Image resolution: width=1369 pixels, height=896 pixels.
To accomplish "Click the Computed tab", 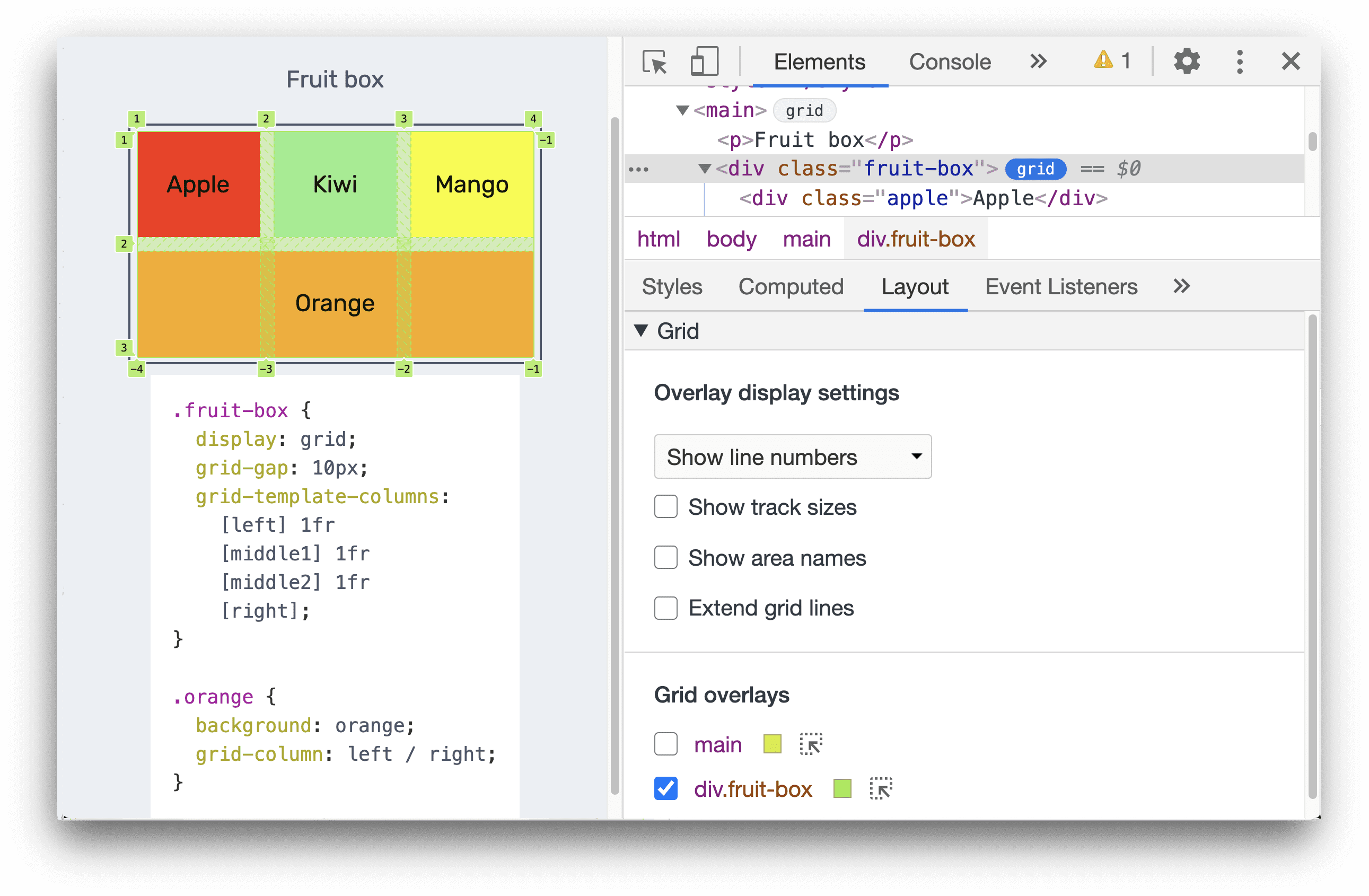I will 791,286.
